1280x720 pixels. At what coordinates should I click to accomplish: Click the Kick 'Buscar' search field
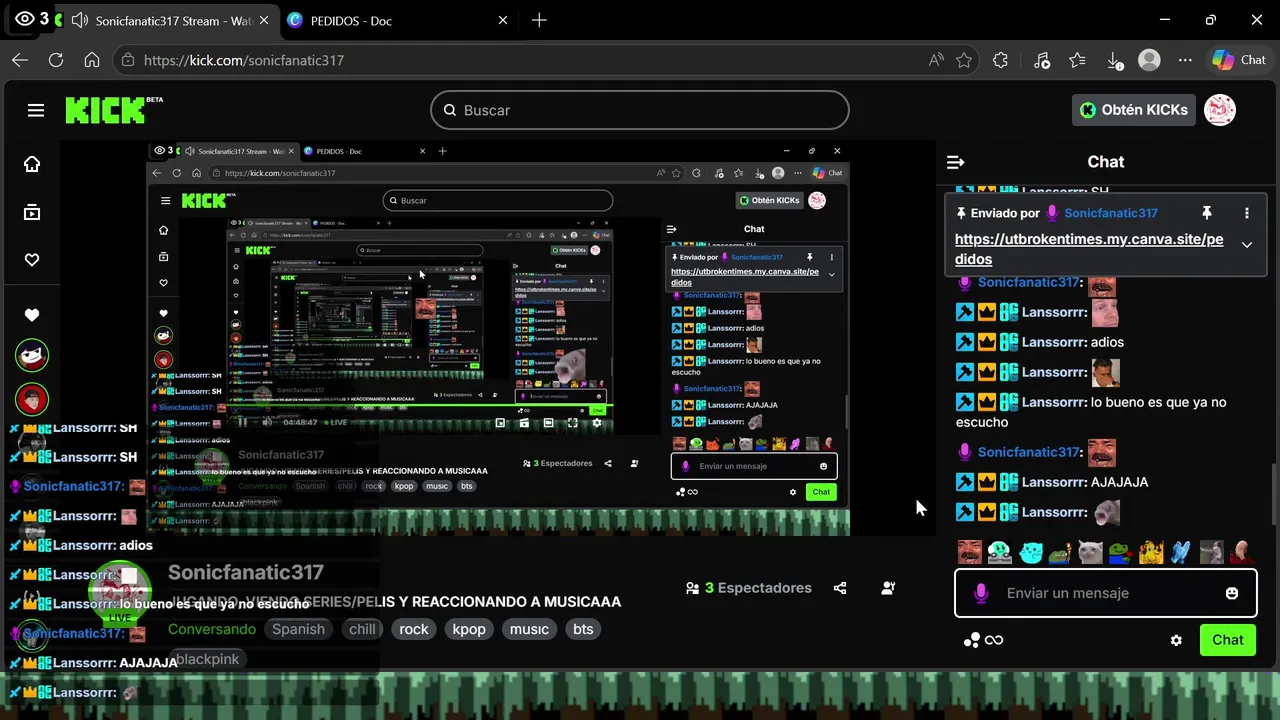640,110
